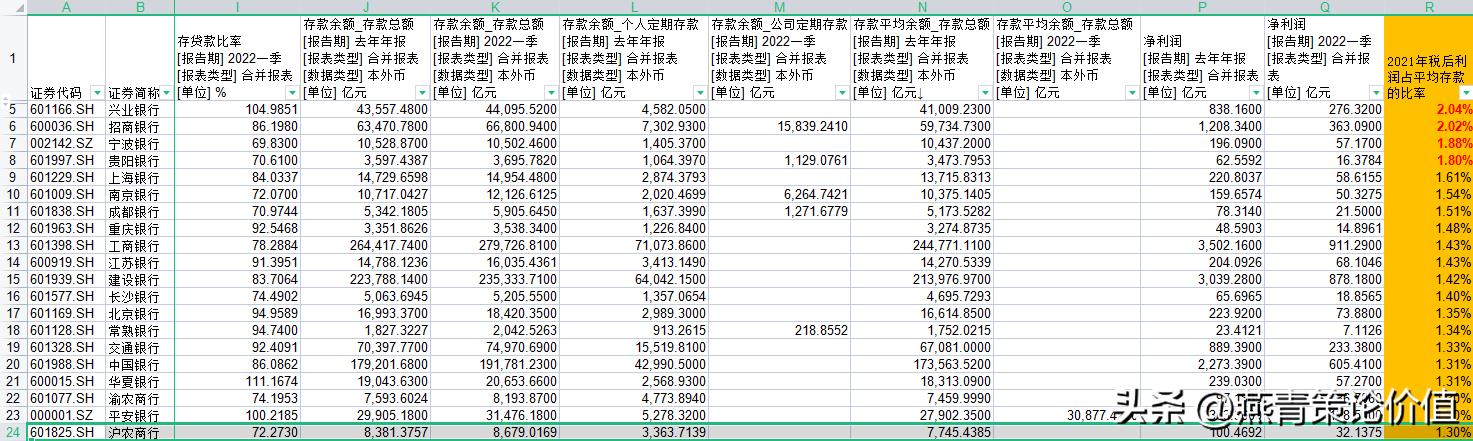
Task: Click cell 002142.SZ
Action: (66, 141)
